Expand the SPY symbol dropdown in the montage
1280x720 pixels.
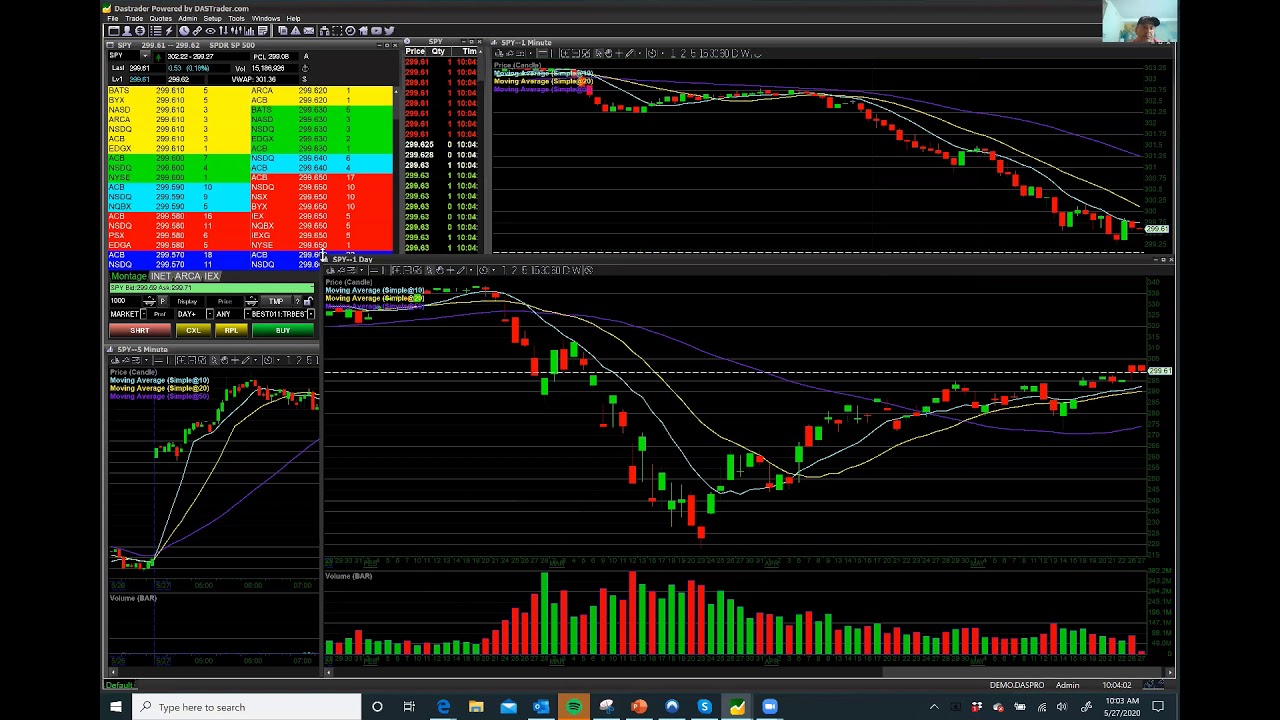(x=145, y=55)
